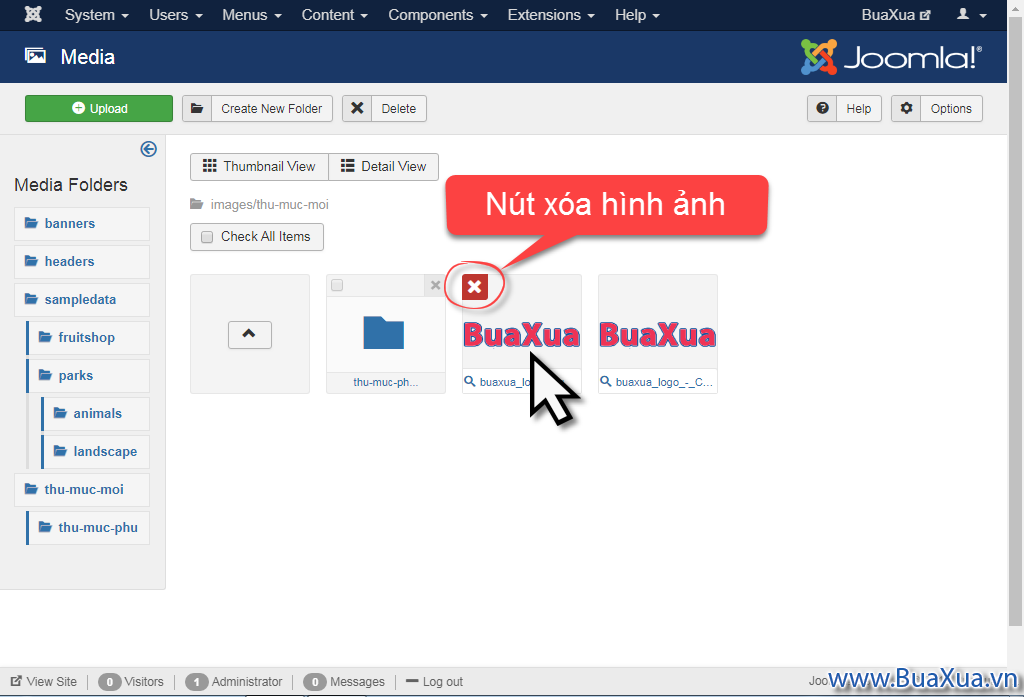Open the Users dropdown menu
This screenshot has width=1024, height=697.
[x=176, y=15]
